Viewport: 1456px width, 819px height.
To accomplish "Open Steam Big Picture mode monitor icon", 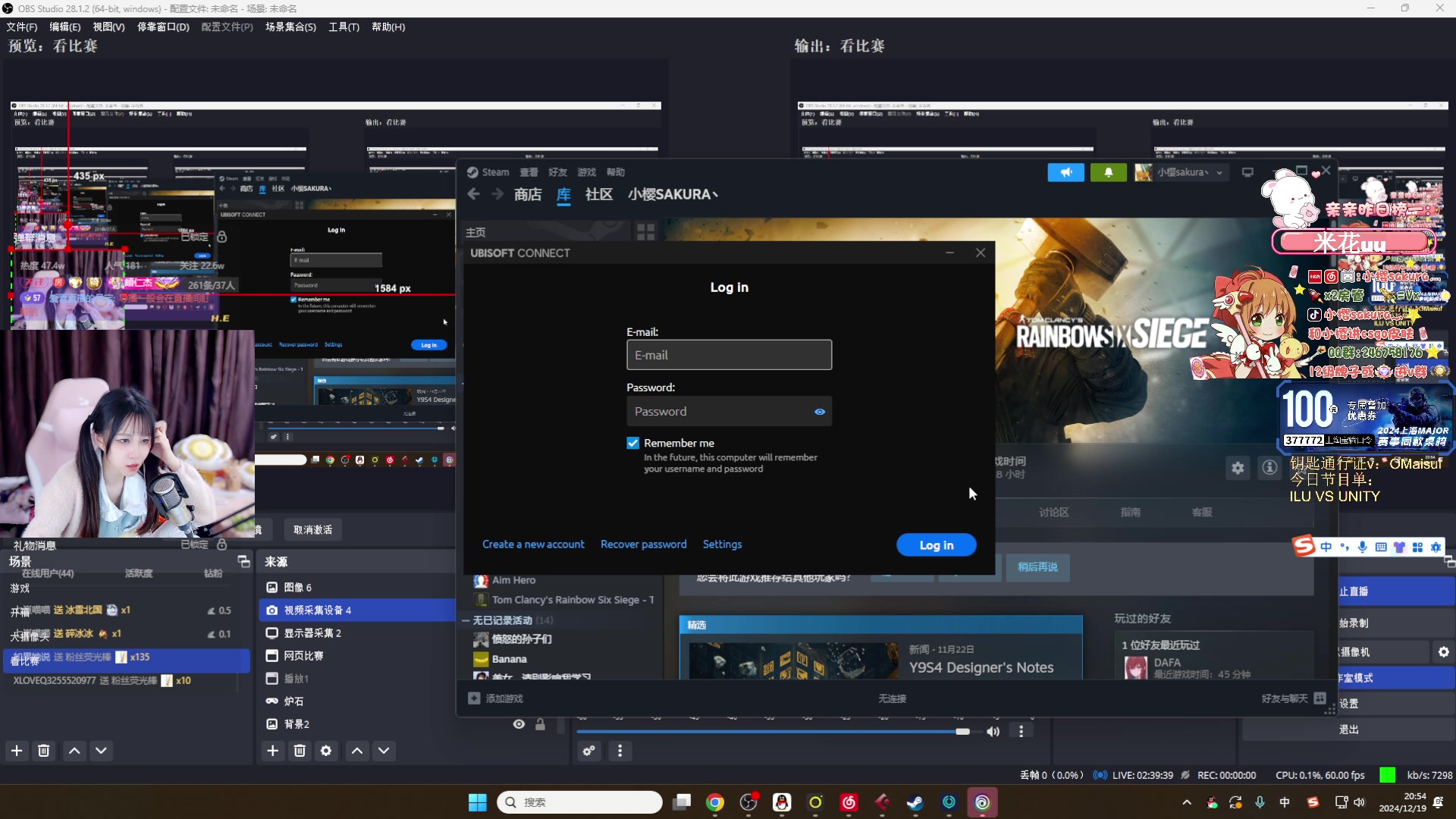I will [1247, 173].
